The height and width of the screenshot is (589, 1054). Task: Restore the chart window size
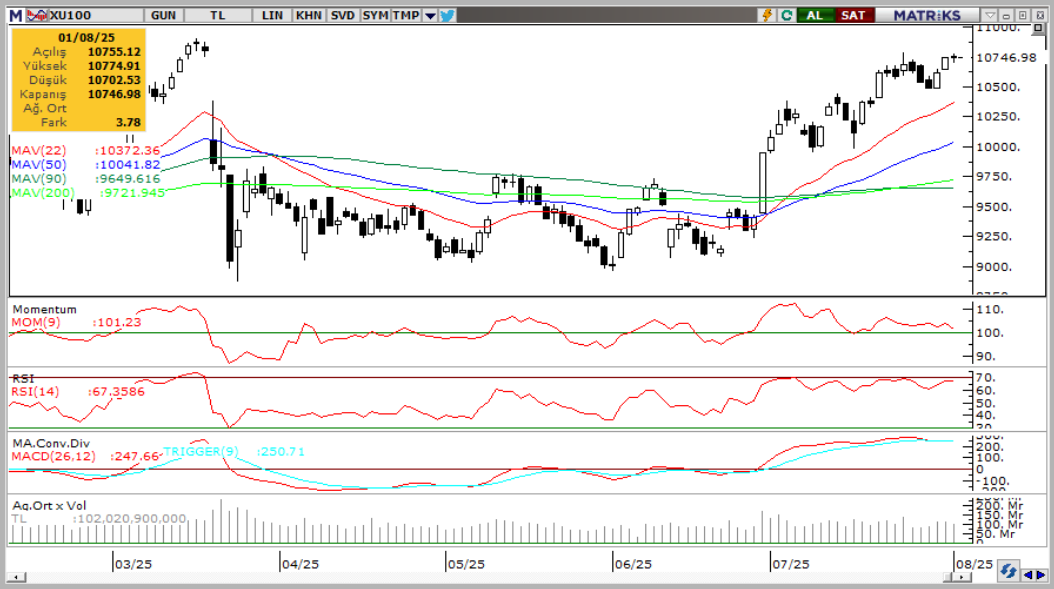pos(1022,15)
